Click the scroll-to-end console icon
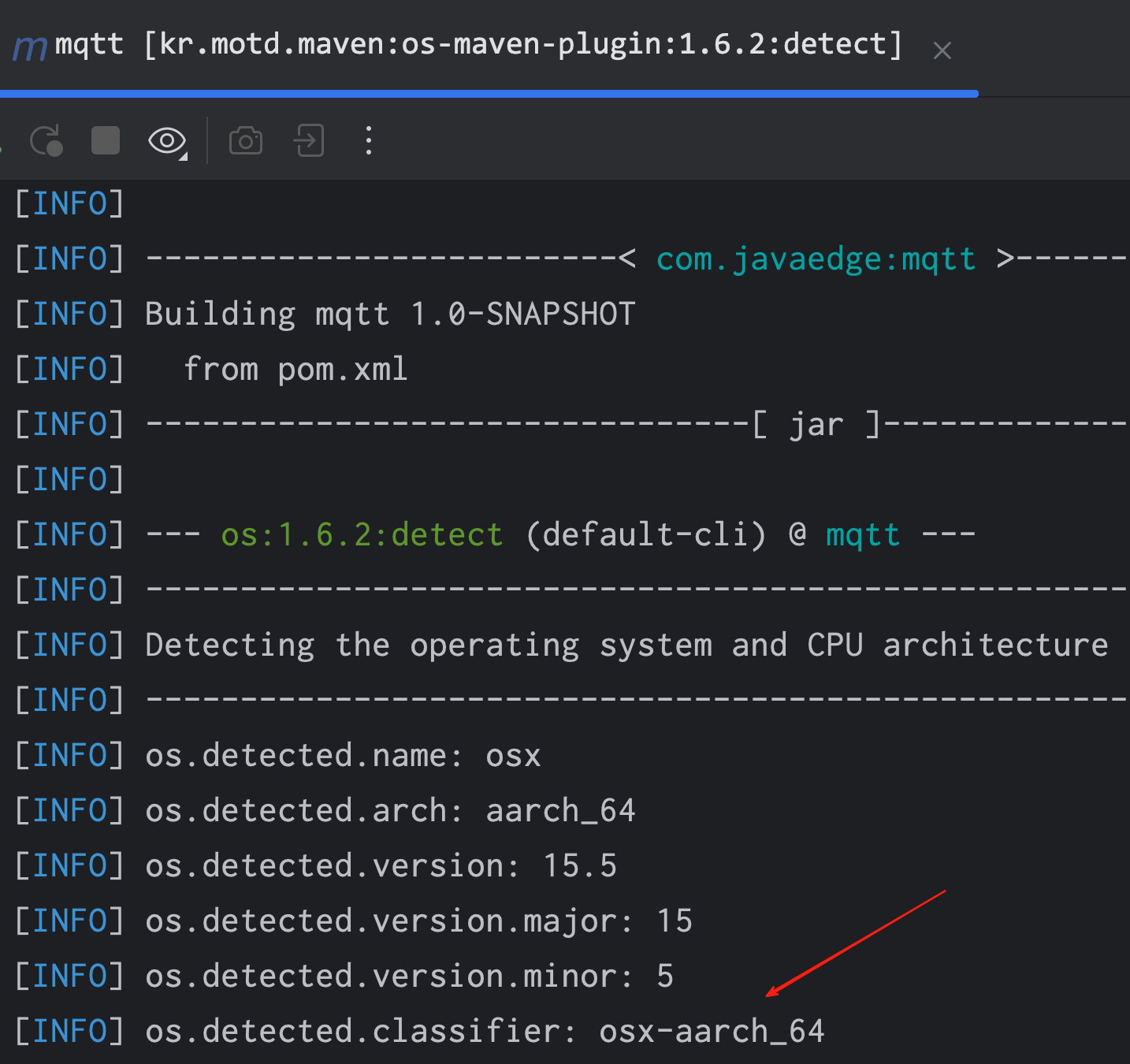Viewport: 1130px width, 1064px height. (308, 141)
